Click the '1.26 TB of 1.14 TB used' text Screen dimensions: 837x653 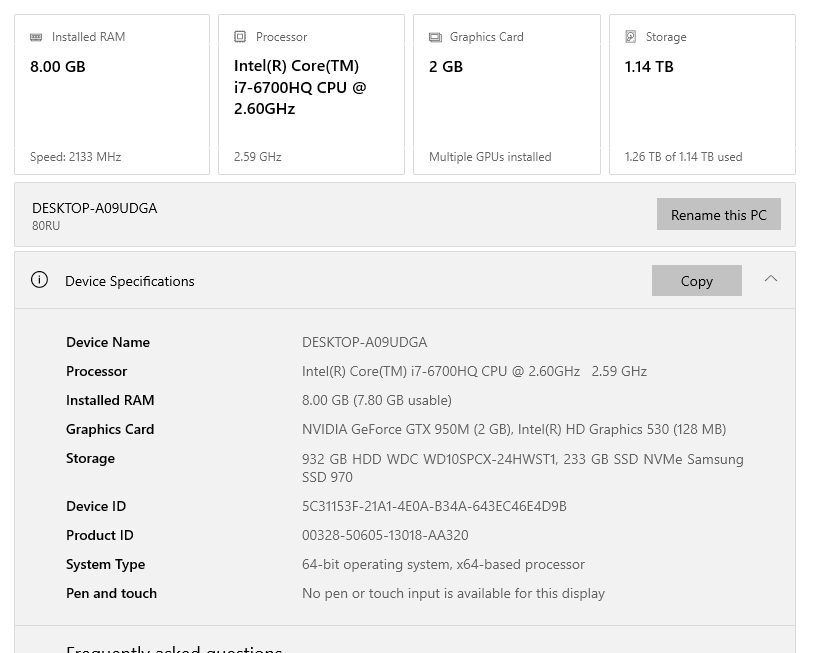(x=683, y=157)
